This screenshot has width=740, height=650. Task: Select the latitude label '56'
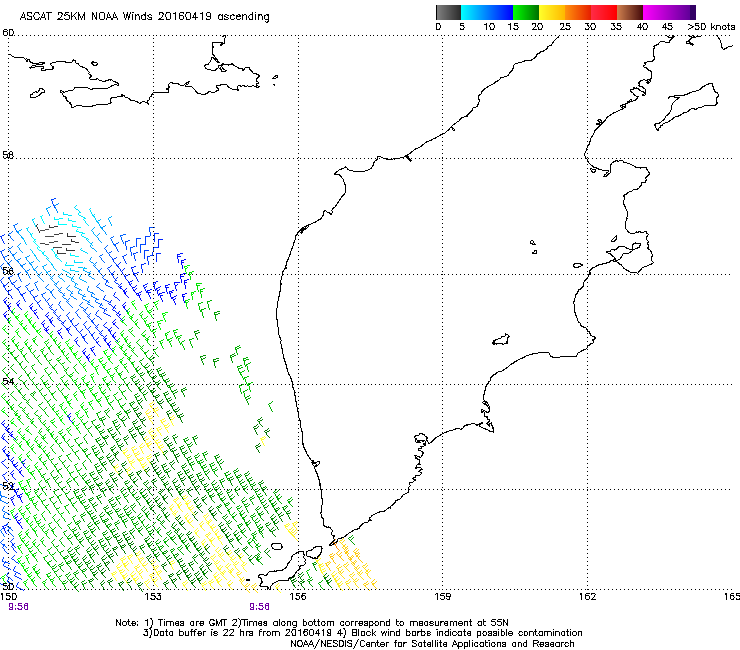(x=8, y=271)
